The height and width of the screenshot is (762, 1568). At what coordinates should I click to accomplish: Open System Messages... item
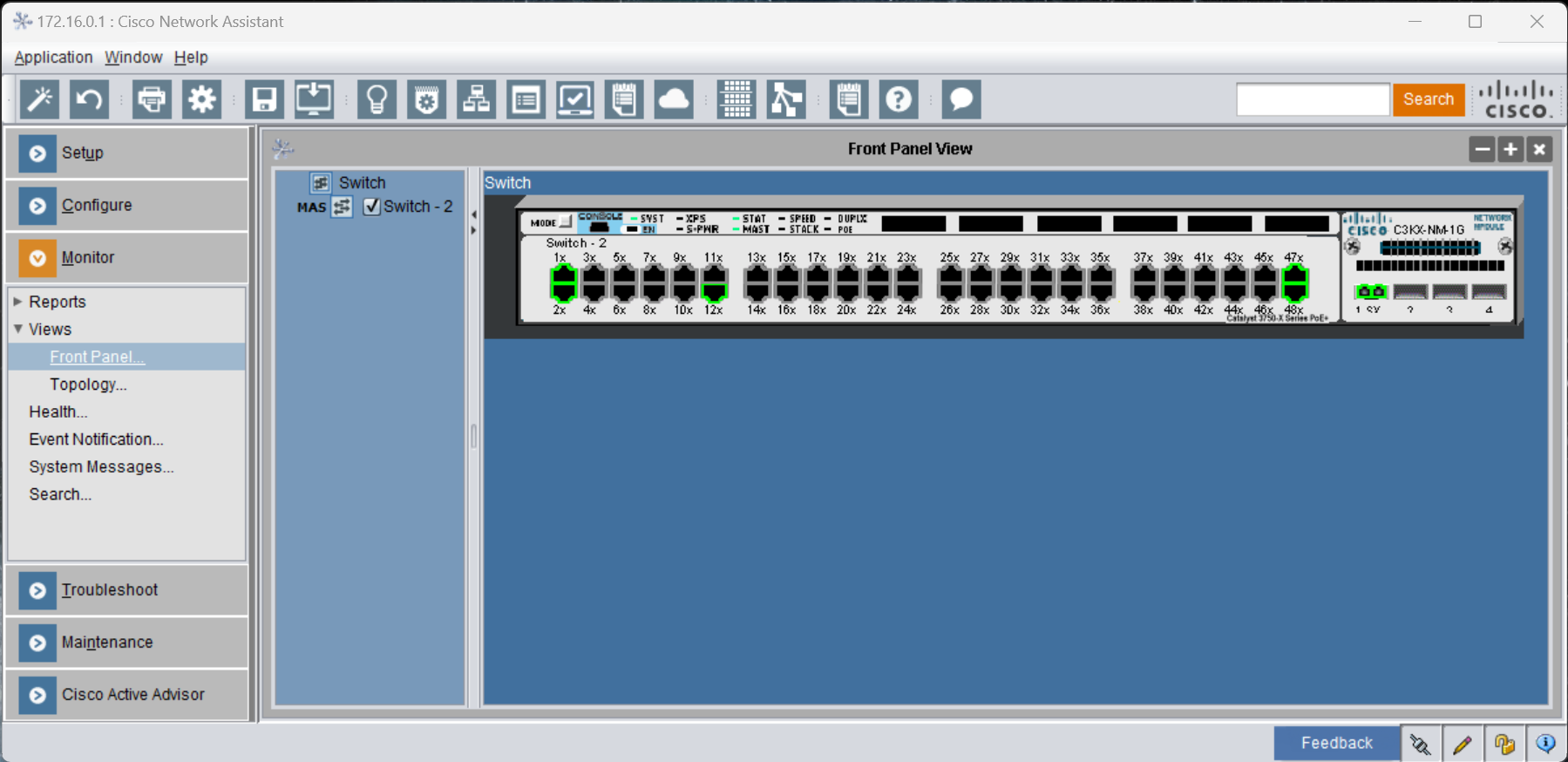tap(101, 467)
